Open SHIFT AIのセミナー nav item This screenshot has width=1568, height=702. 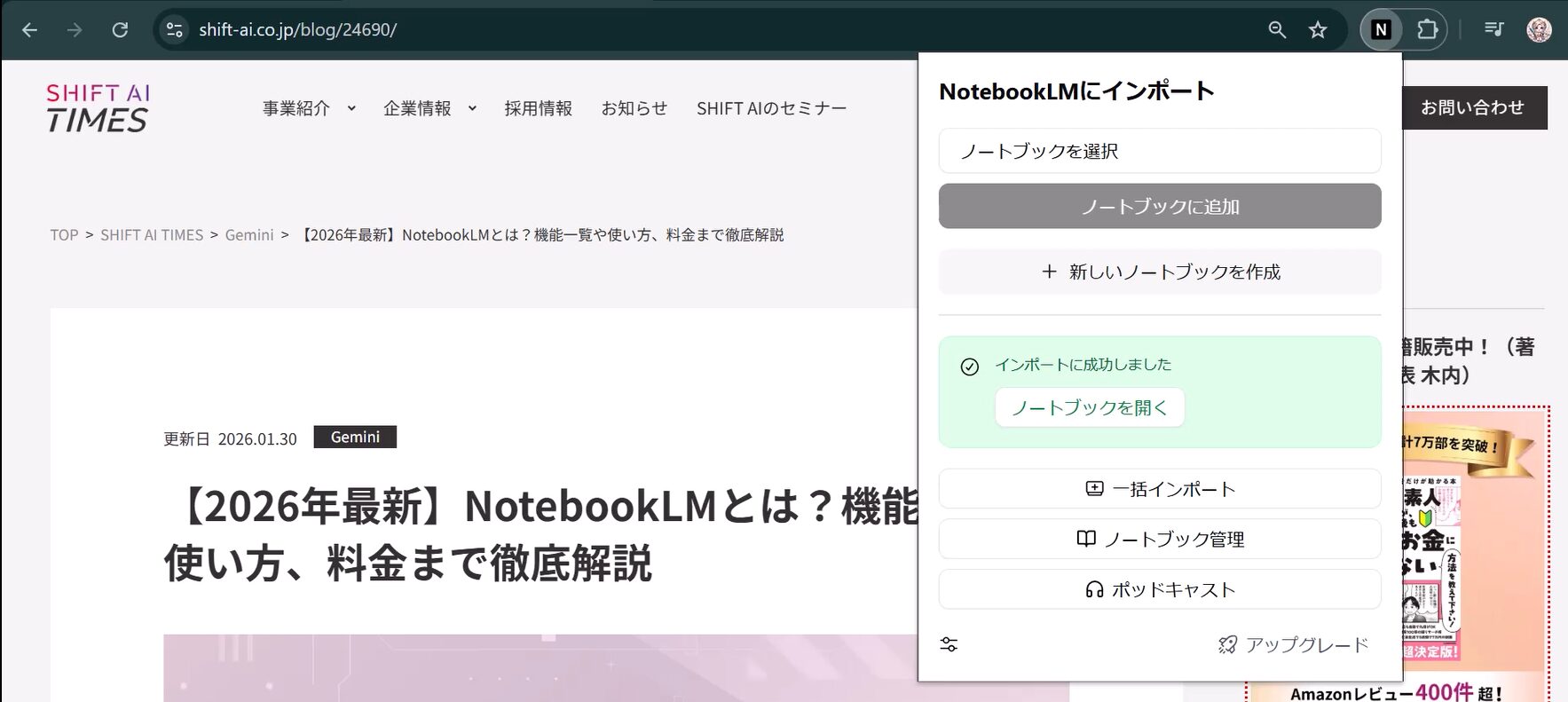771,108
